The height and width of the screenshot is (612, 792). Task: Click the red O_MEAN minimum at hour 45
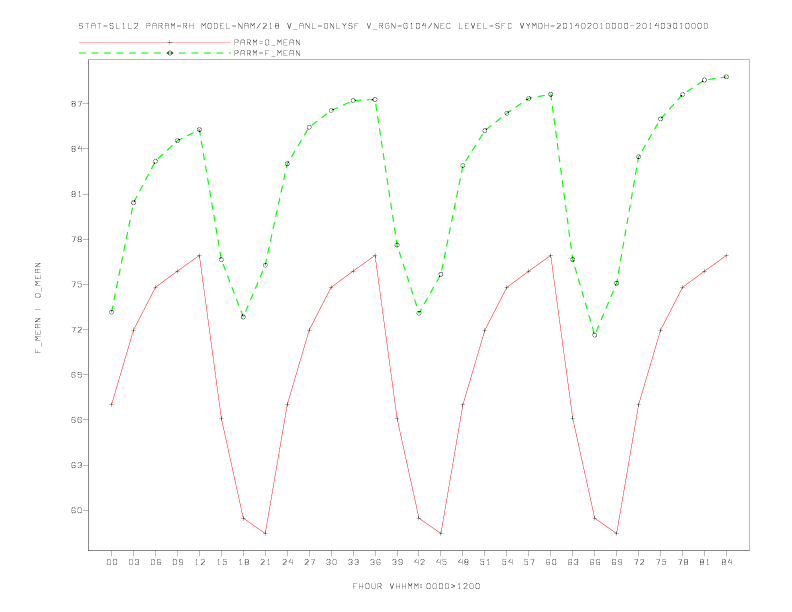coord(441,533)
